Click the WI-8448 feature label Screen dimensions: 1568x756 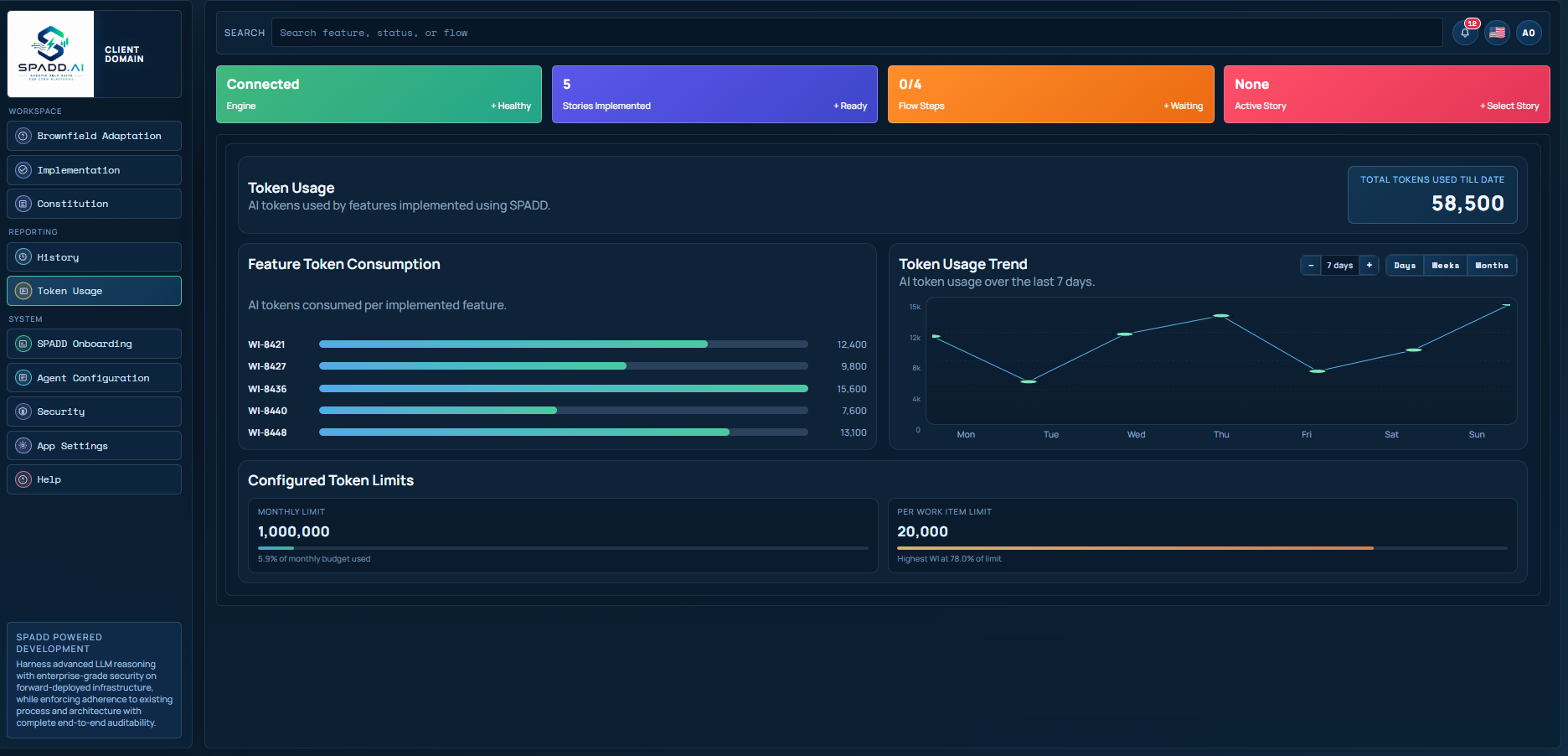[267, 432]
